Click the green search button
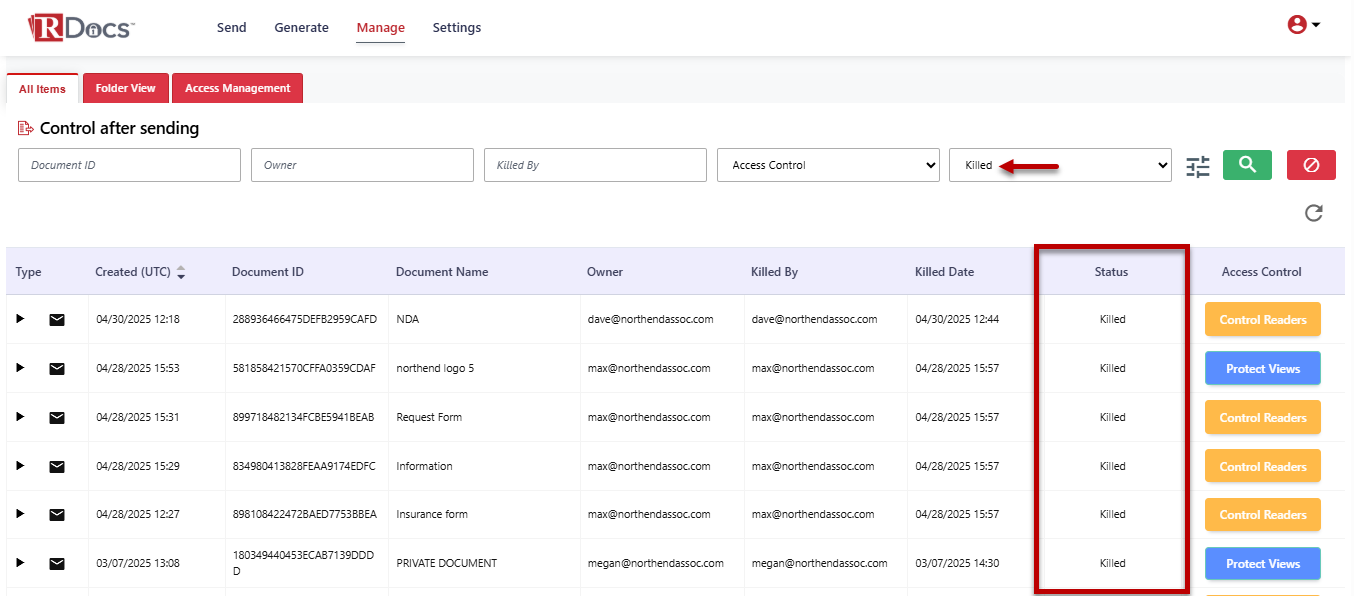1354x596 pixels. pyautogui.click(x=1247, y=165)
